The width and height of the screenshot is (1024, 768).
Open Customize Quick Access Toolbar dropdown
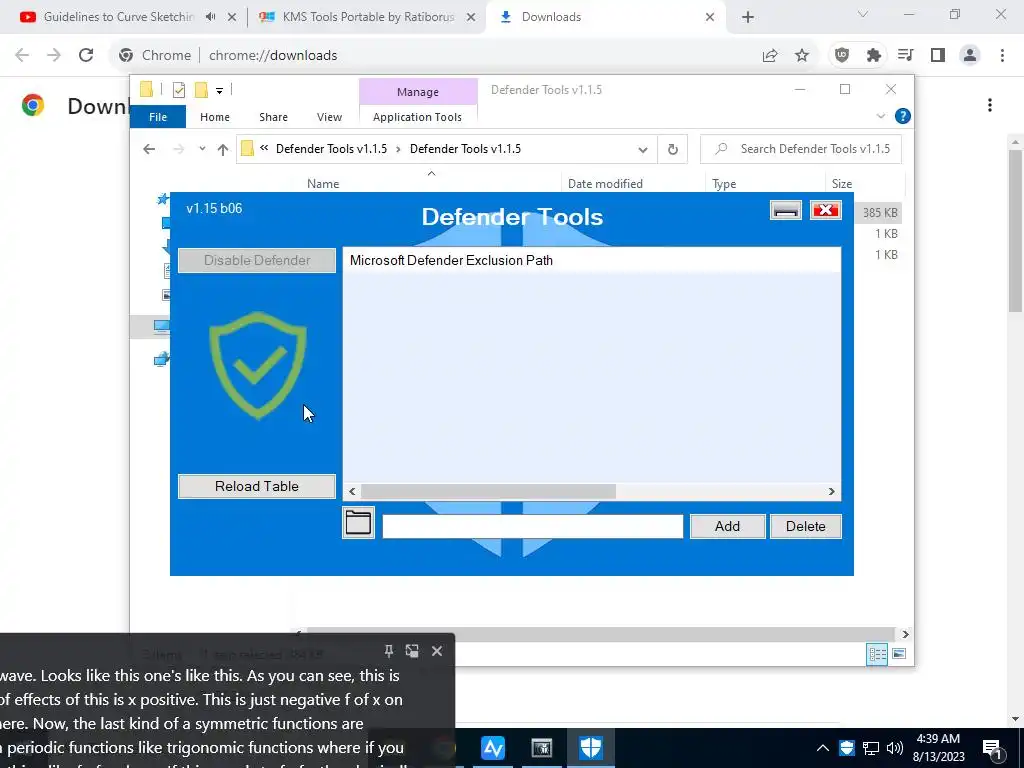click(219, 91)
